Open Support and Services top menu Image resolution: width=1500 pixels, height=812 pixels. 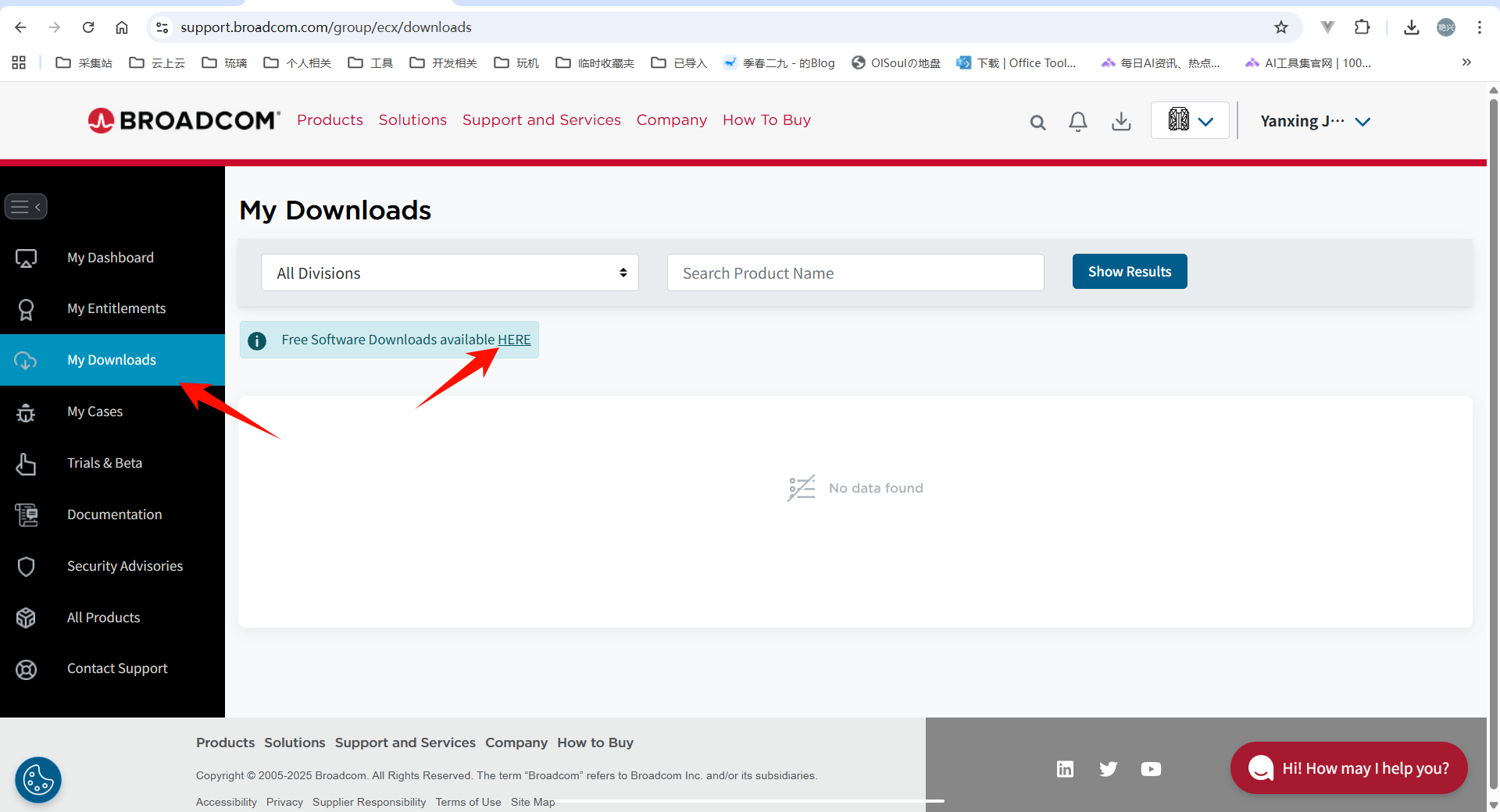tap(541, 120)
